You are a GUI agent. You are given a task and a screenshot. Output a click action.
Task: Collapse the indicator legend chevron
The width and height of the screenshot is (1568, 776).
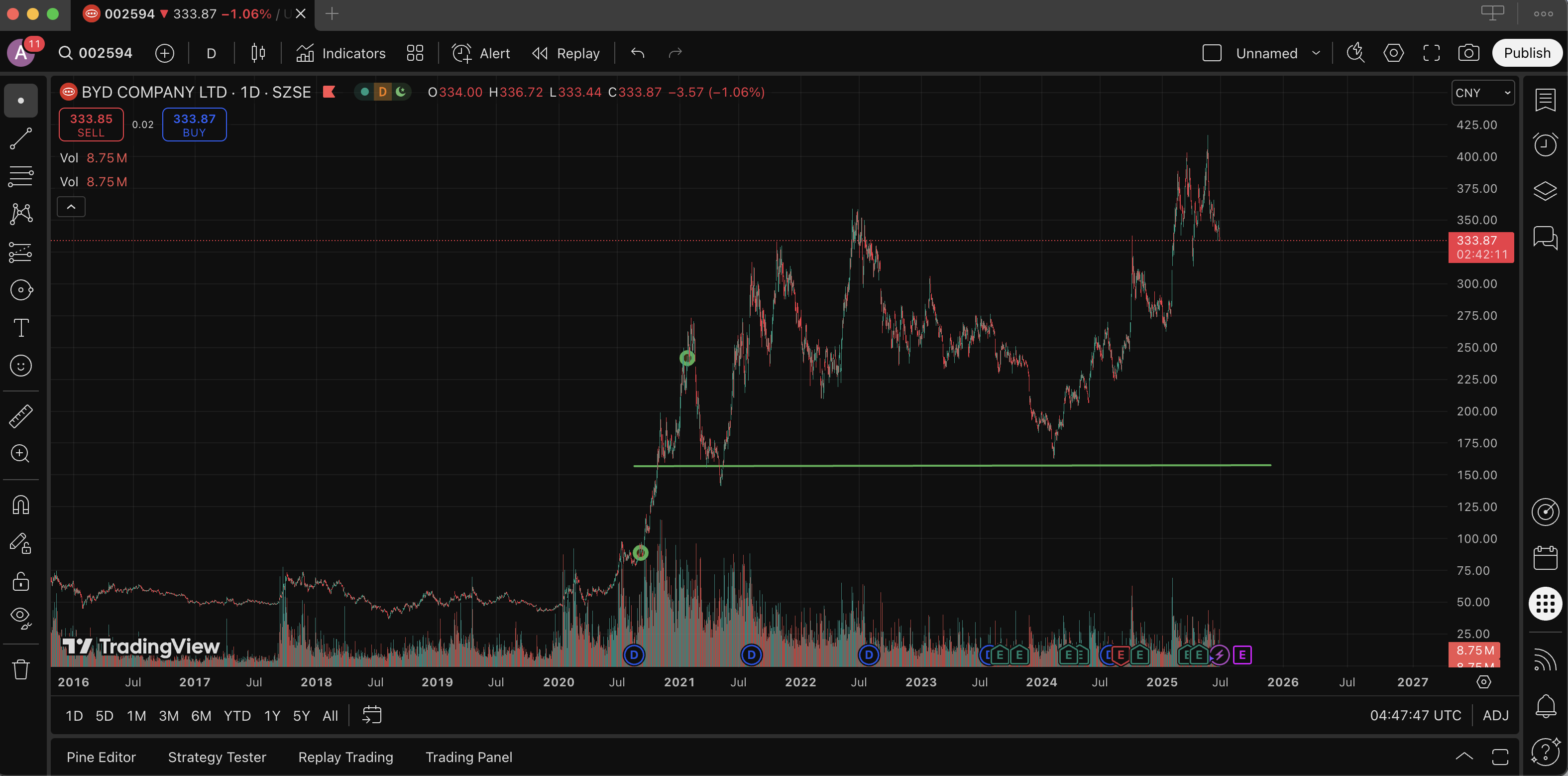[71, 207]
